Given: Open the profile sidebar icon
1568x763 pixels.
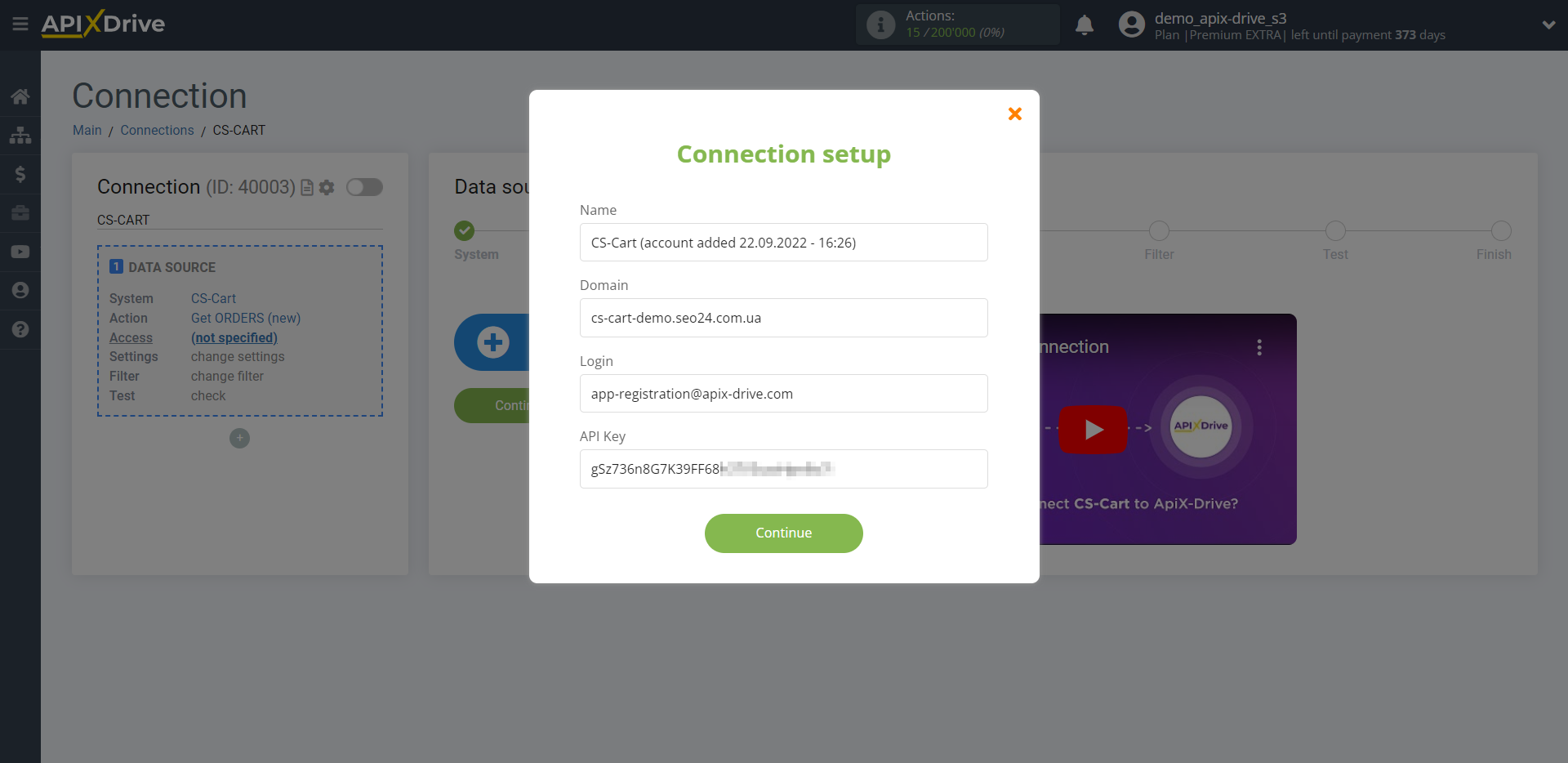Looking at the screenshot, I should pos(20,291).
